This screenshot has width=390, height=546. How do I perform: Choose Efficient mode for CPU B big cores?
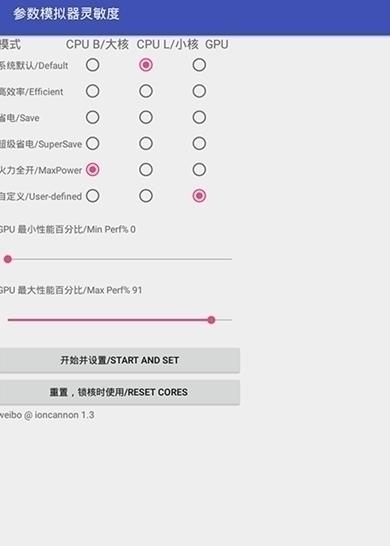(93, 91)
